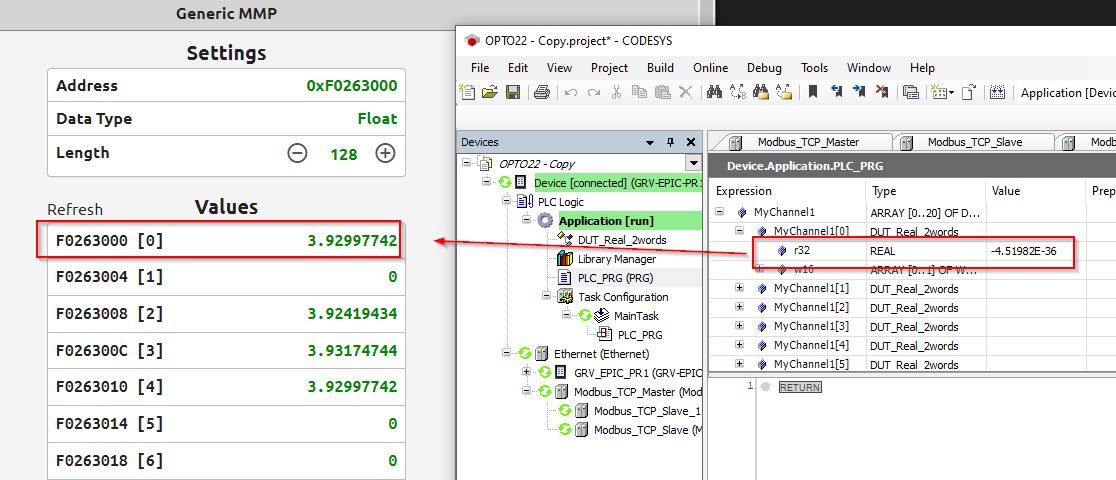Select DUT_Real_2words in device tree
The width and height of the screenshot is (1116, 480).
621,240
